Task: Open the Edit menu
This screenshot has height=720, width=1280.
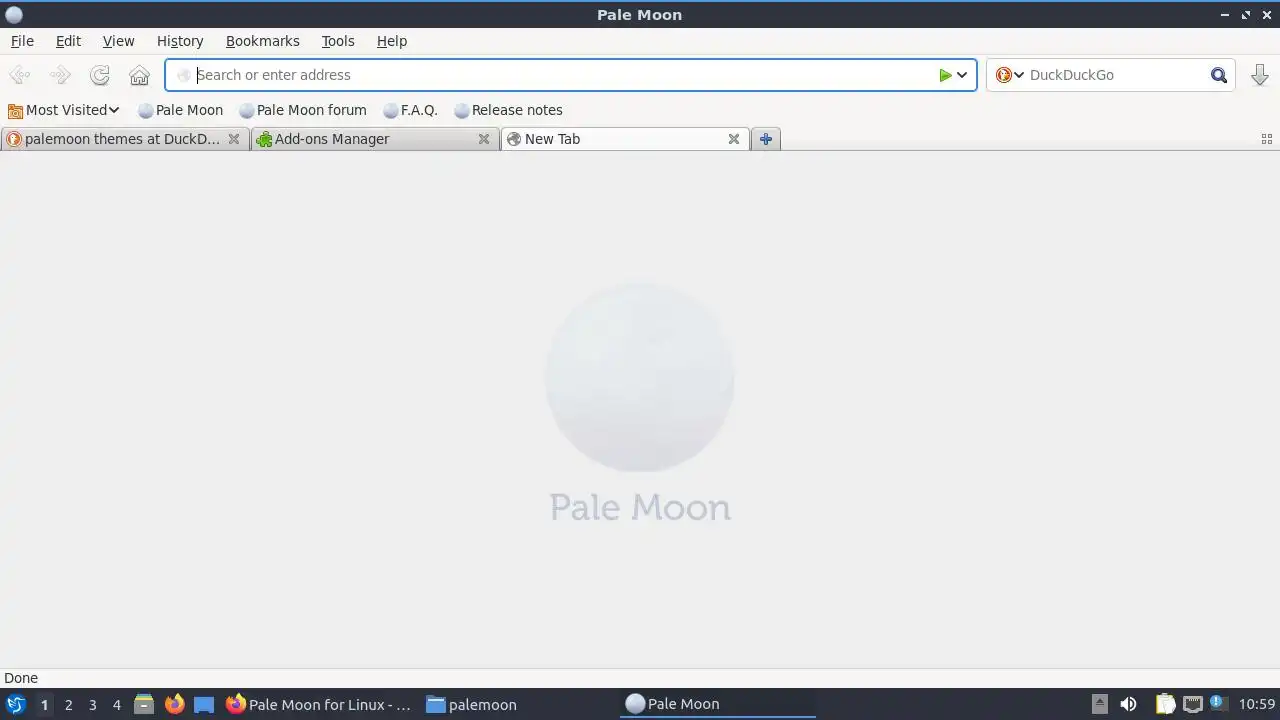Action: [x=68, y=41]
